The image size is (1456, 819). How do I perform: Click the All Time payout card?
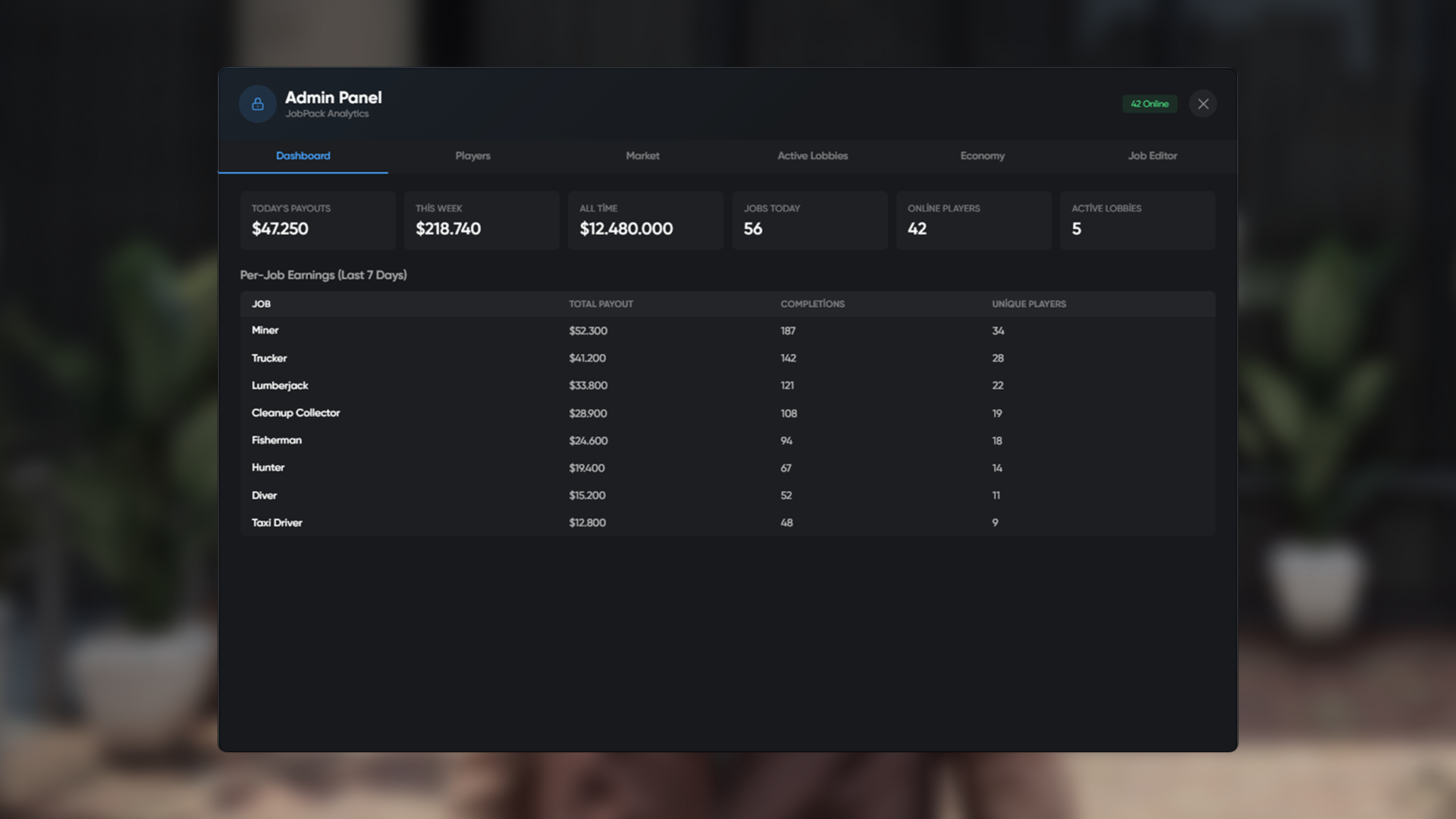(645, 220)
